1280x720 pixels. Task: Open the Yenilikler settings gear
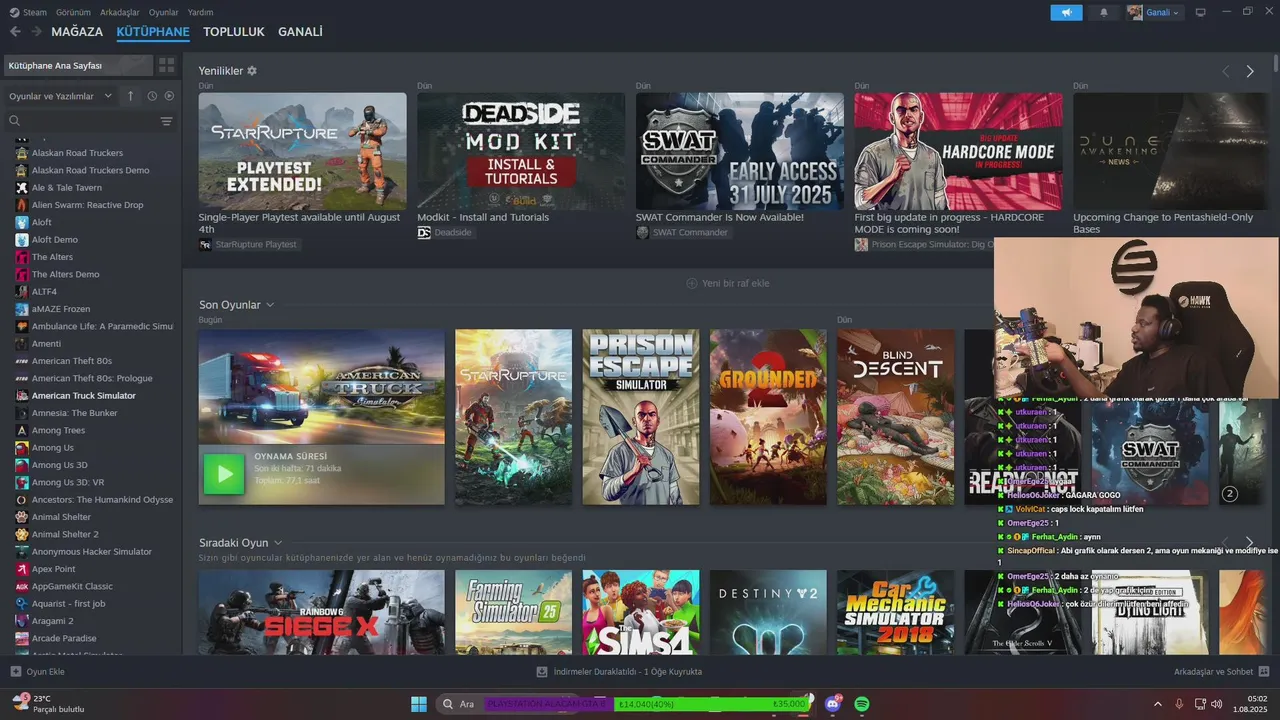click(252, 71)
